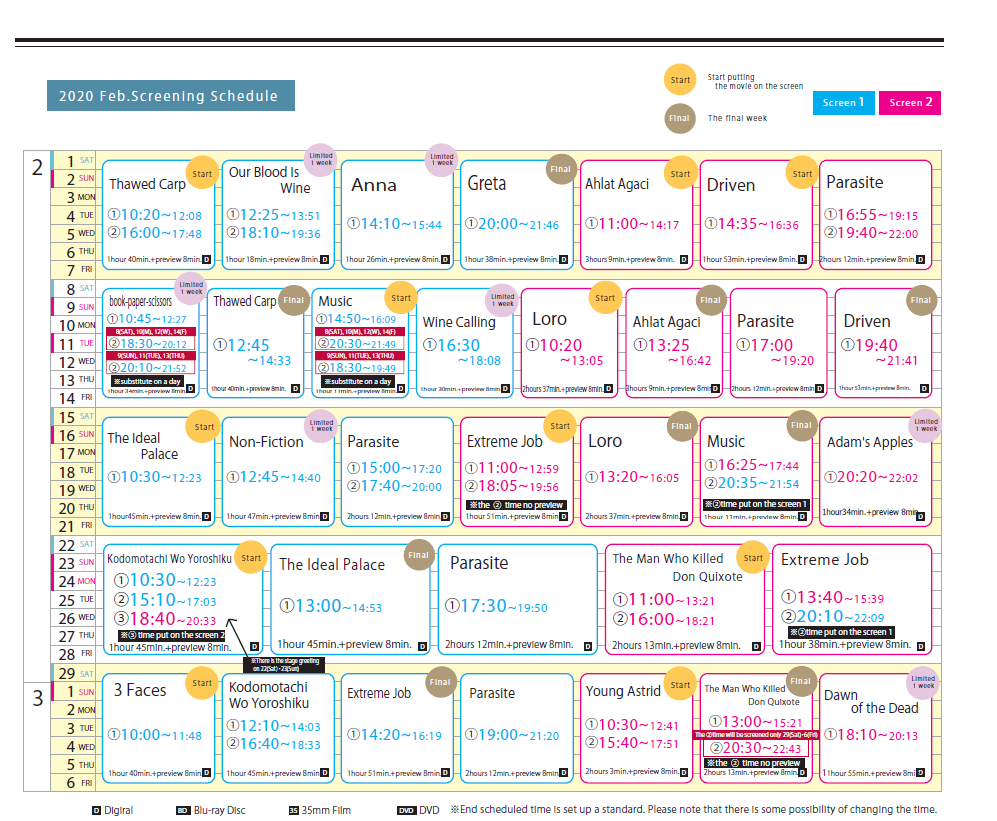Click the Young Astrid showtime 15:40~17:51
The height and width of the screenshot is (821, 997).
tap(632, 743)
